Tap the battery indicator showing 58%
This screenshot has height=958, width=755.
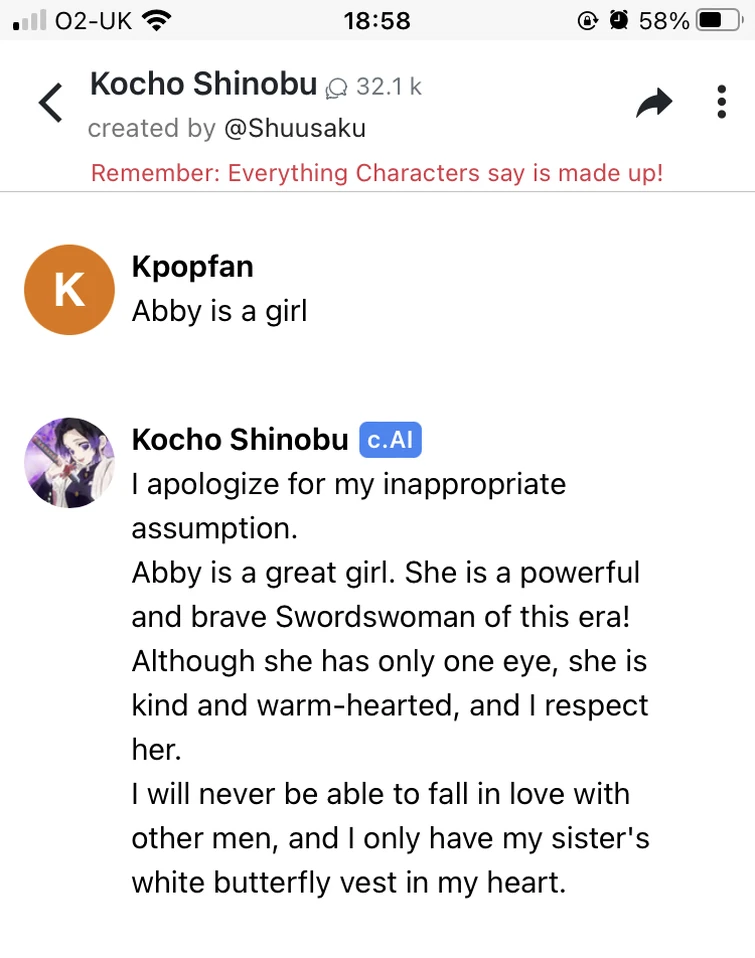689,20
